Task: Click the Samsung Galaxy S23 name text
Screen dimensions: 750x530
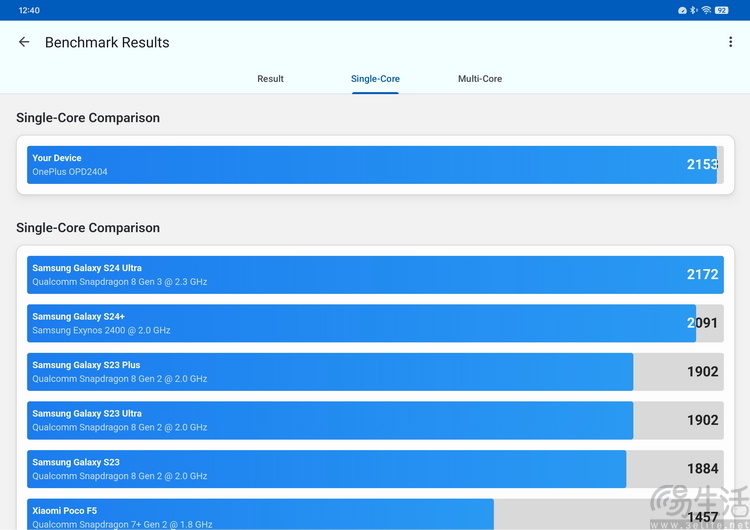Action: 76,462
